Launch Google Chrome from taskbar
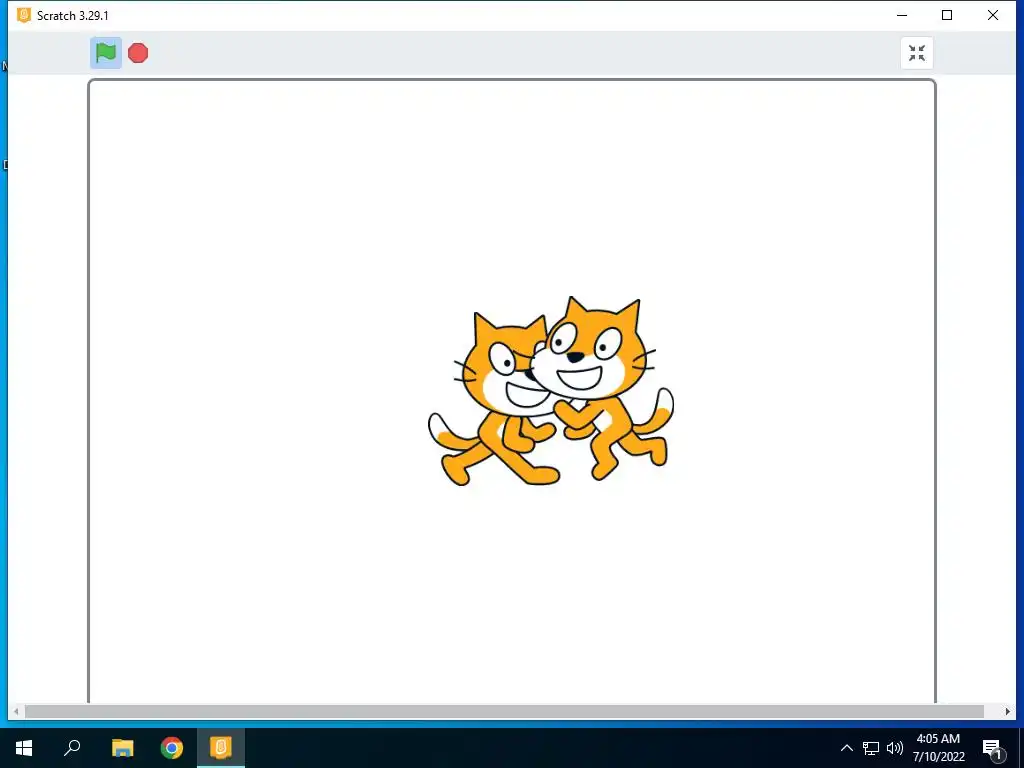 172,748
